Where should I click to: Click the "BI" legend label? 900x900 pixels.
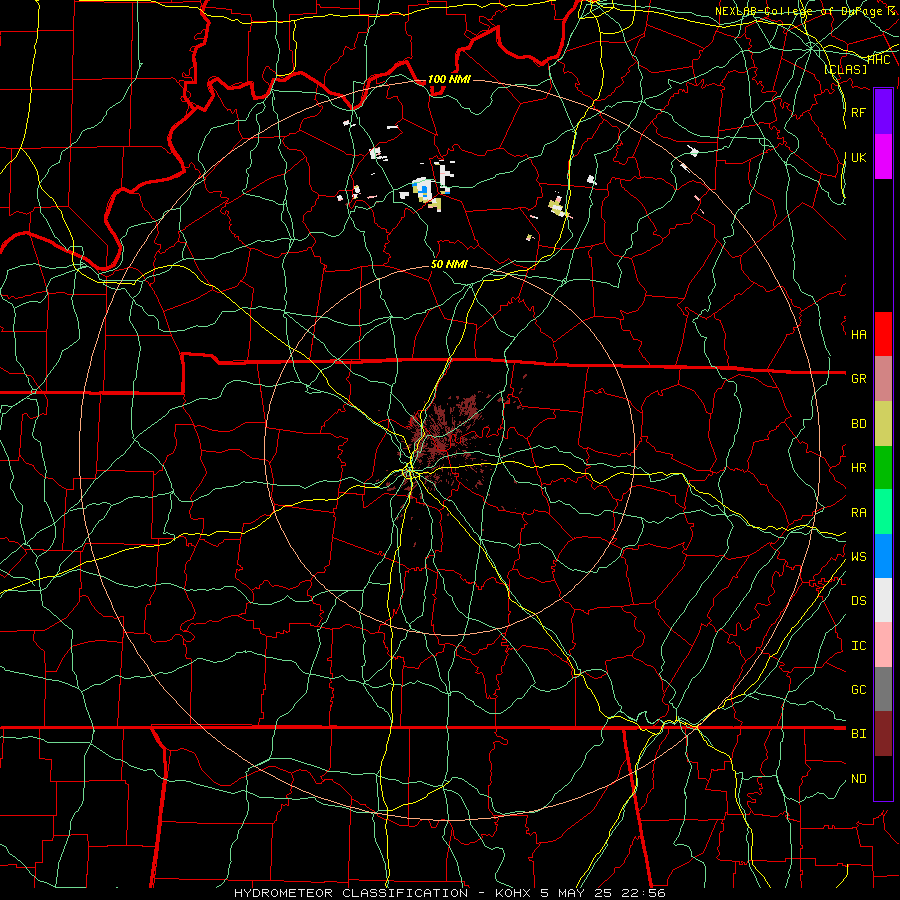pyautogui.click(x=859, y=734)
